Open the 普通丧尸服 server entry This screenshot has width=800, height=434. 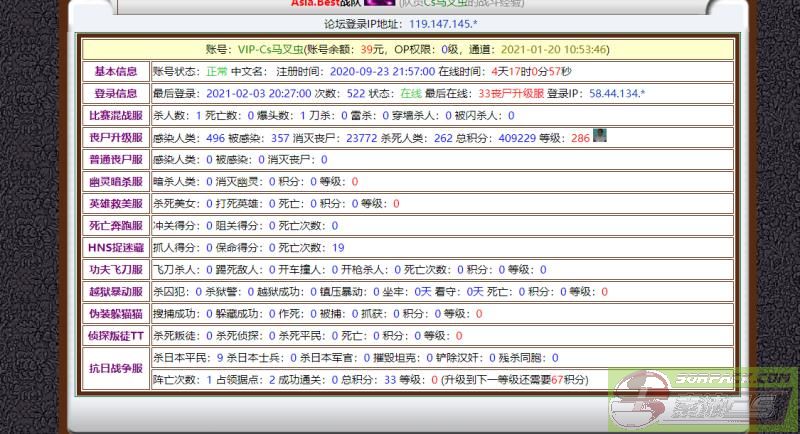pyautogui.click(x=115, y=160)
